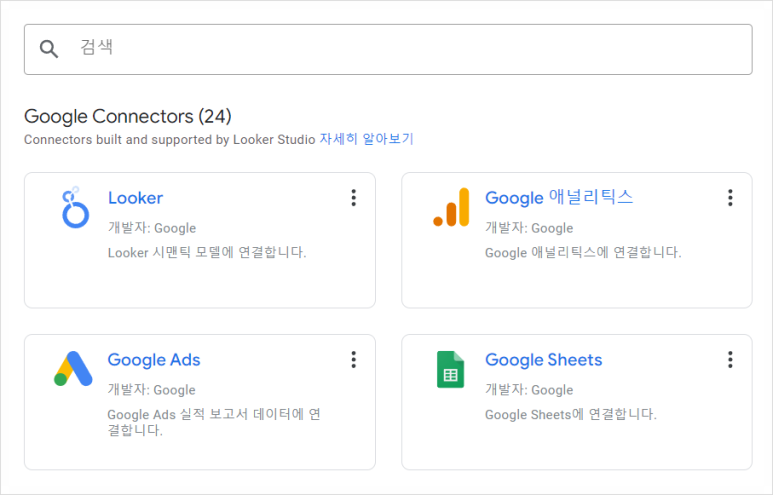Click the Google Sheets green icon
The height and width of the screenshot is (495, 773).
point(451,369)
